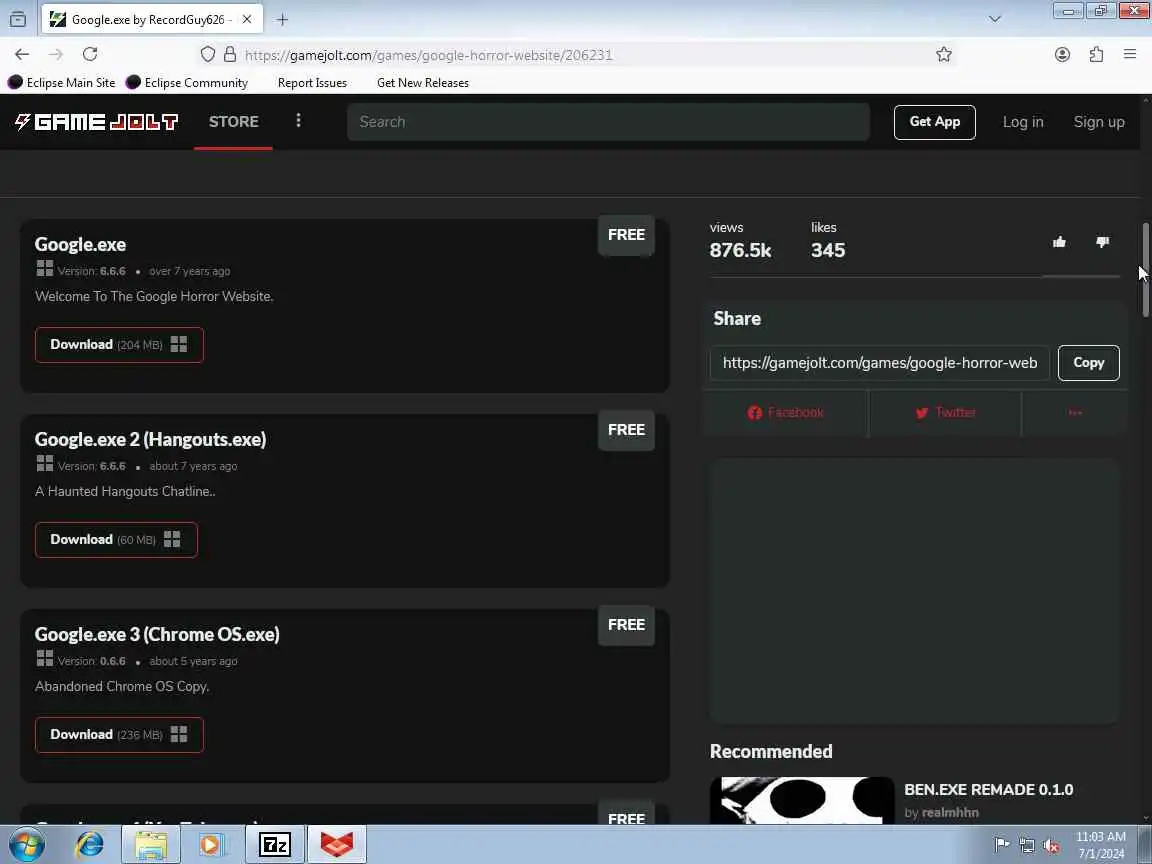Click the Search input field
Viewport: 1152px width, 864px height.
point(608,122)
